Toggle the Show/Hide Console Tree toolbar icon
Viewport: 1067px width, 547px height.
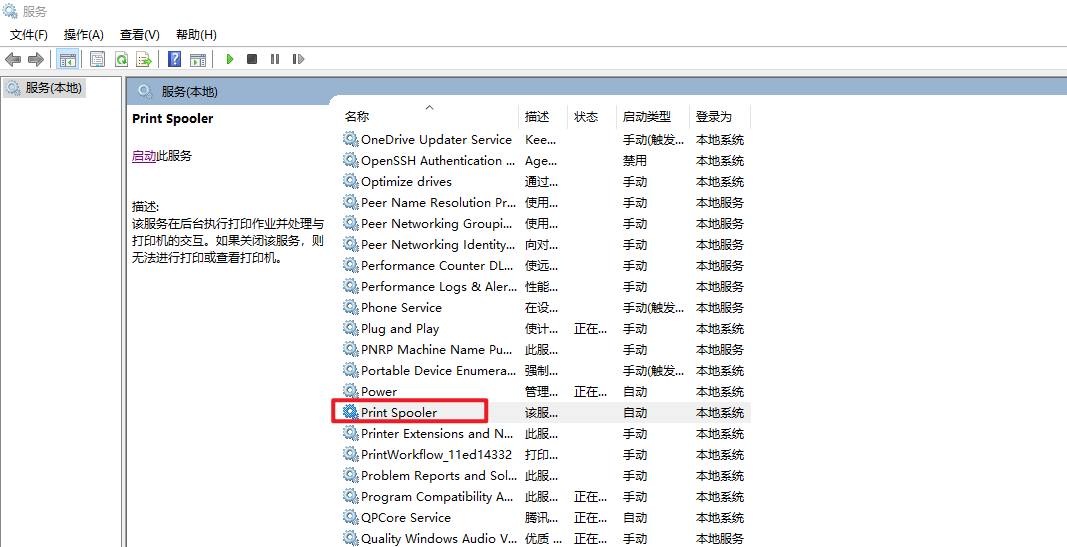click(x=67, y=59)
